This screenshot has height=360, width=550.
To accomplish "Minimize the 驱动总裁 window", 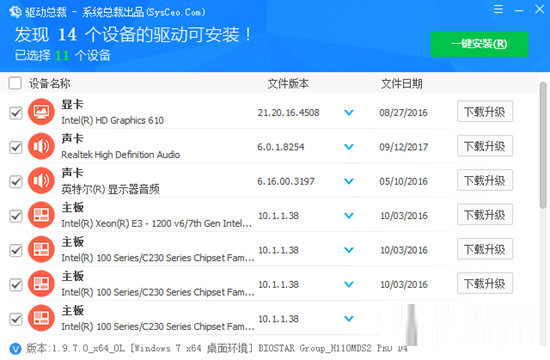I will pos(519,10).
